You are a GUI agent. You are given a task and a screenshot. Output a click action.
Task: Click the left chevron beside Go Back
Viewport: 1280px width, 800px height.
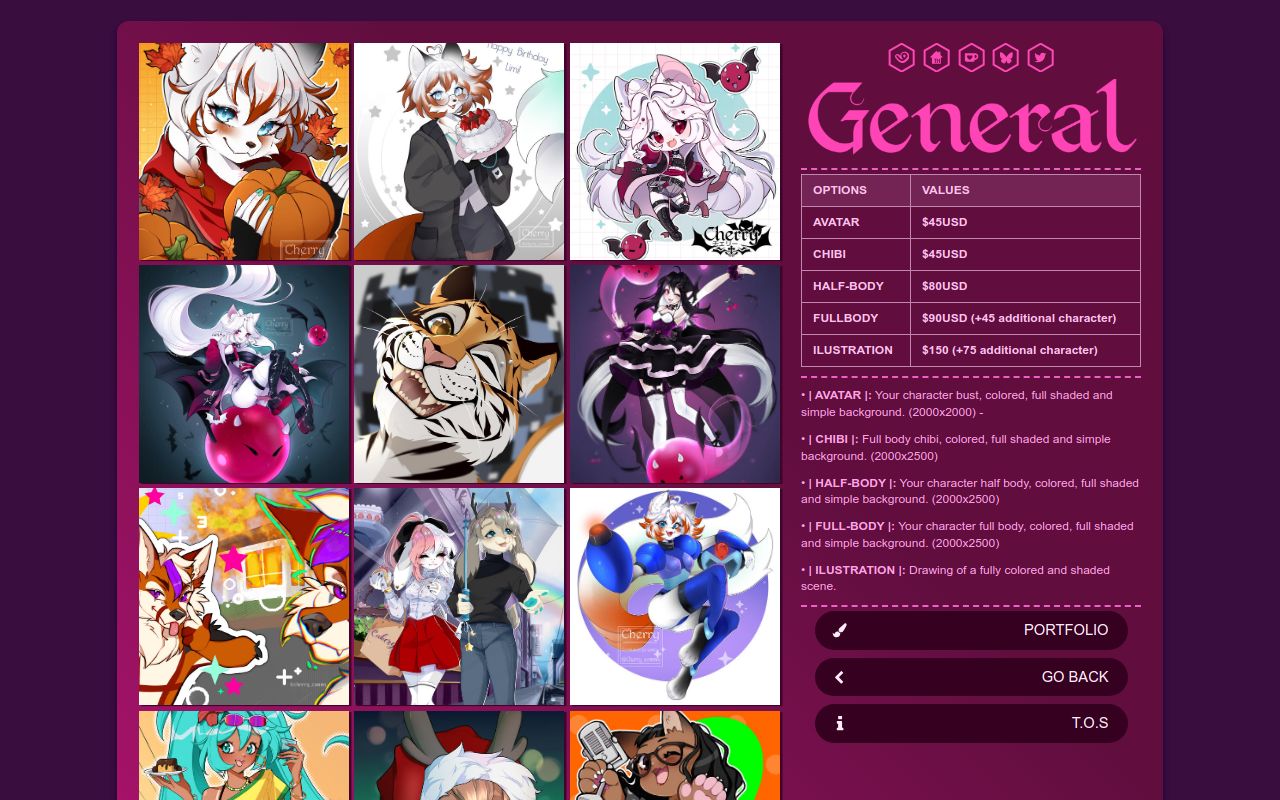point(839,677)
